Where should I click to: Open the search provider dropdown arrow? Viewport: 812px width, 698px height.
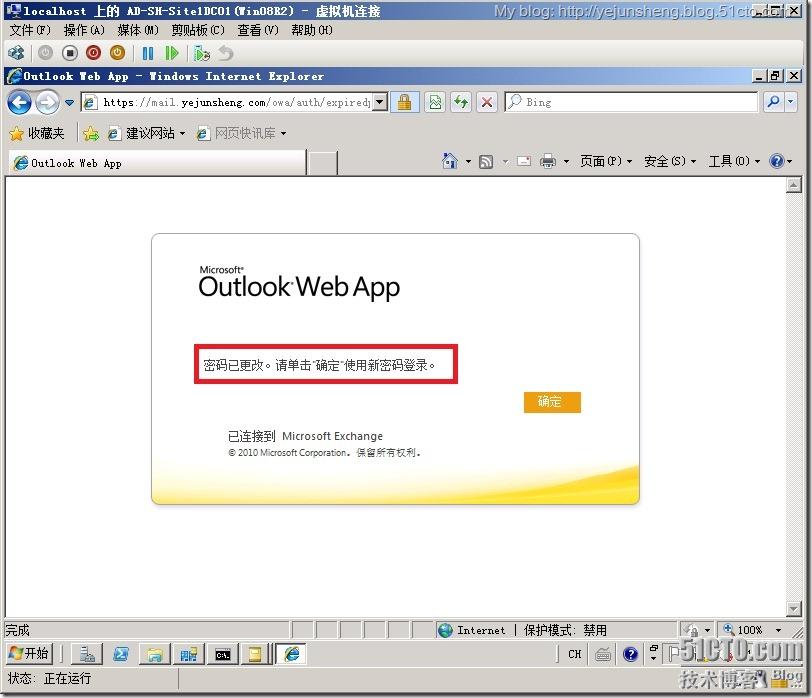(x=790, y=102)
